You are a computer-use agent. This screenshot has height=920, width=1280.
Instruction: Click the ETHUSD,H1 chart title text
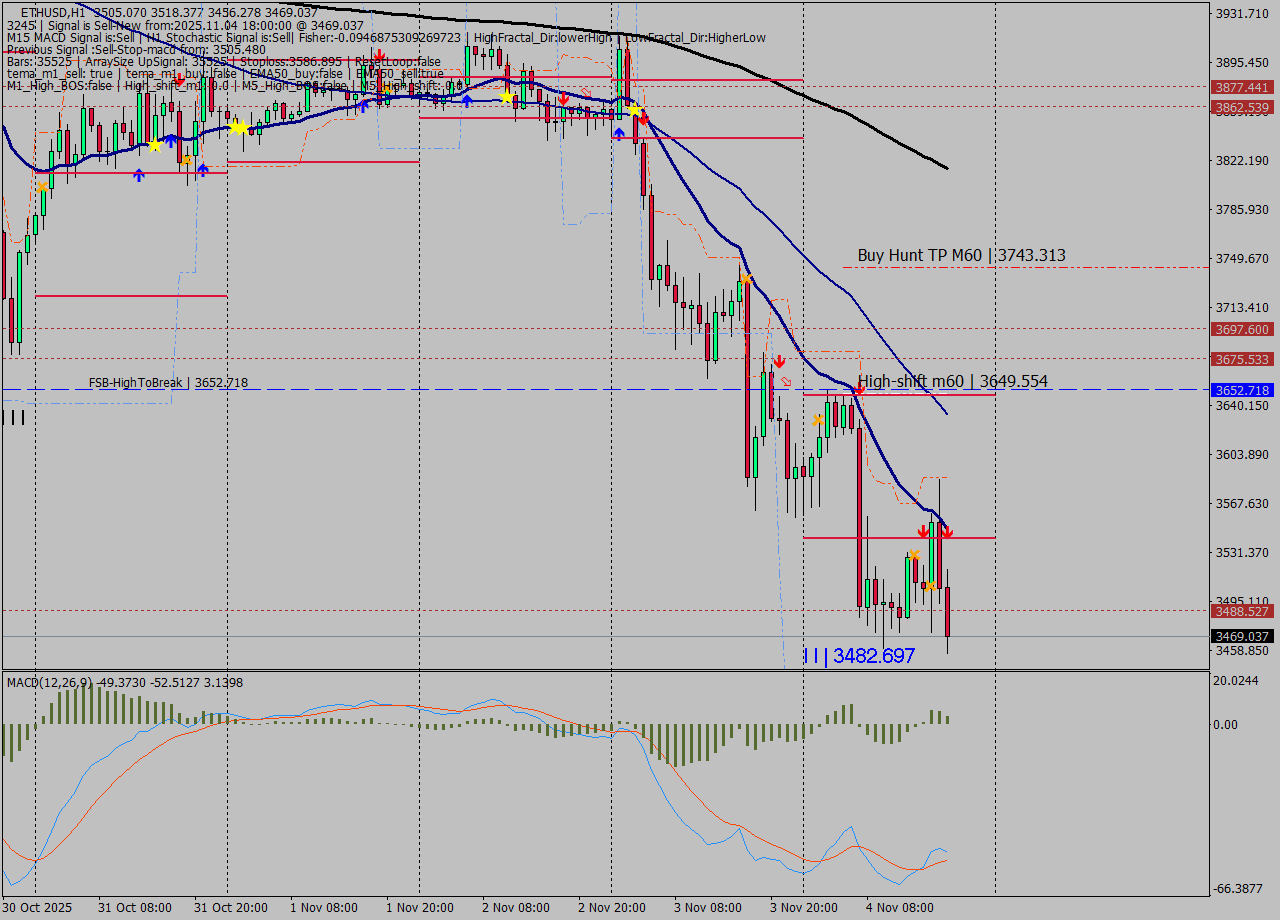[52, 12]
